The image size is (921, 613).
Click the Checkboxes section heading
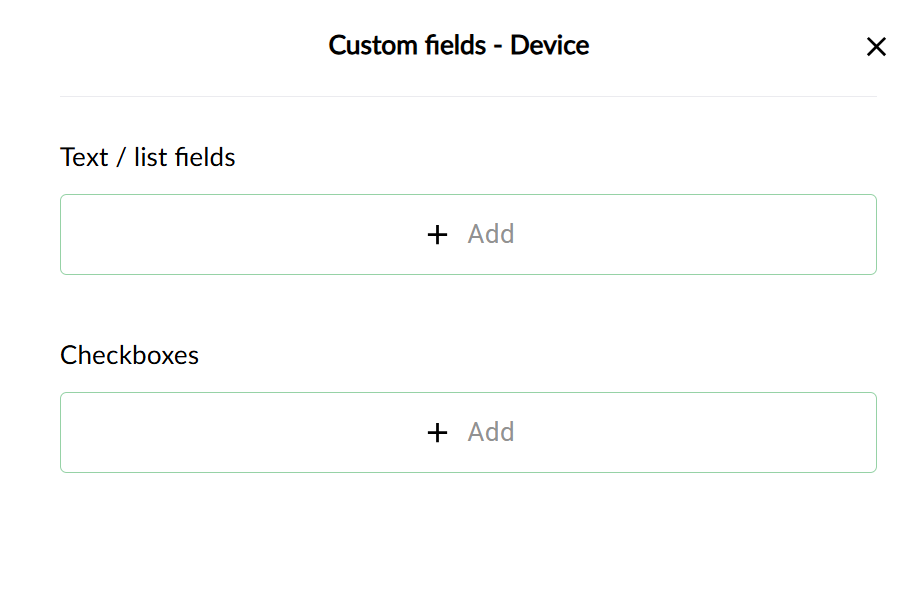point(130,355)
